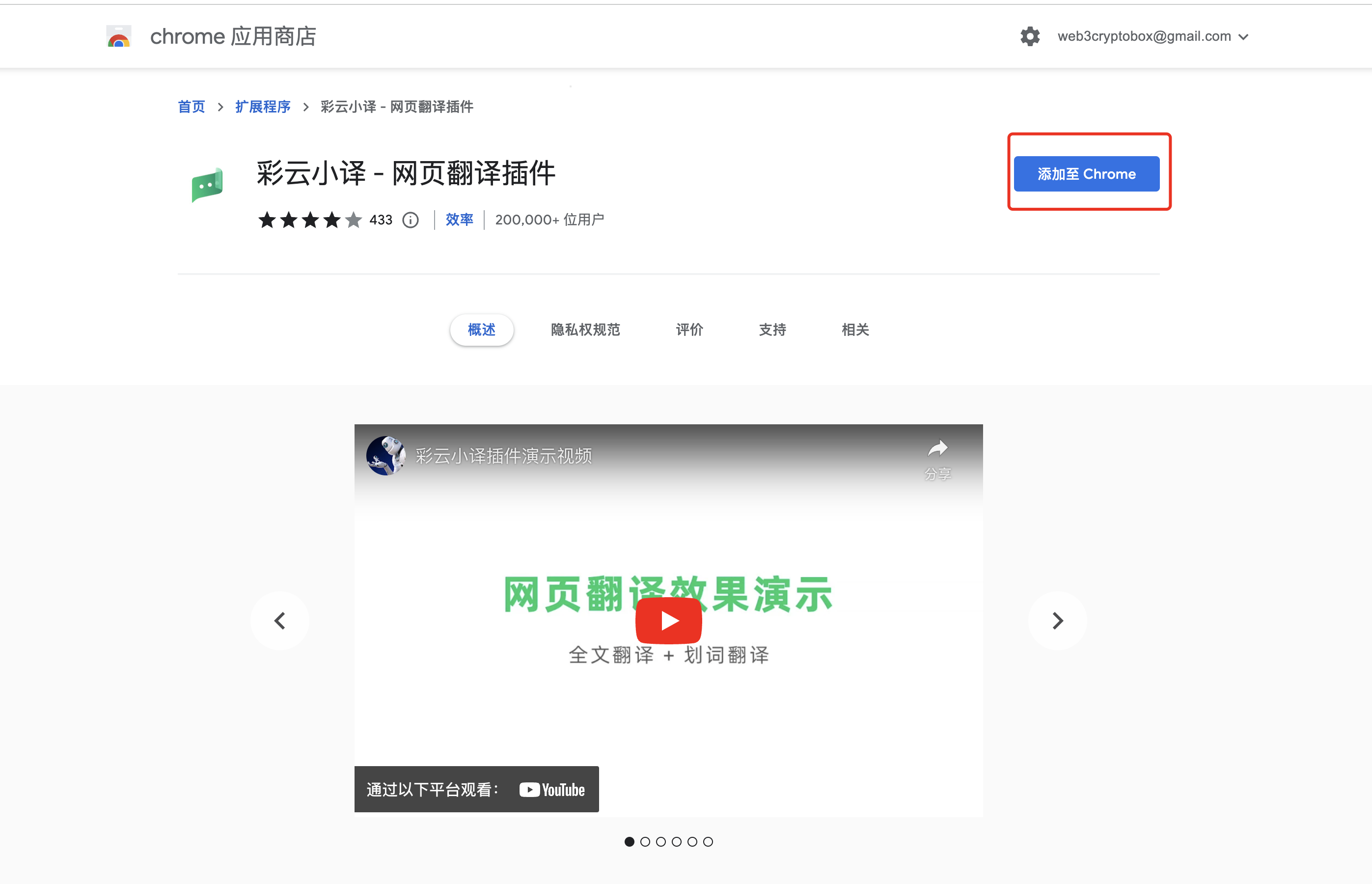Click the 200,000+ 位用户 text
The width and height of the screenshot is (1372, 884).
549,220
